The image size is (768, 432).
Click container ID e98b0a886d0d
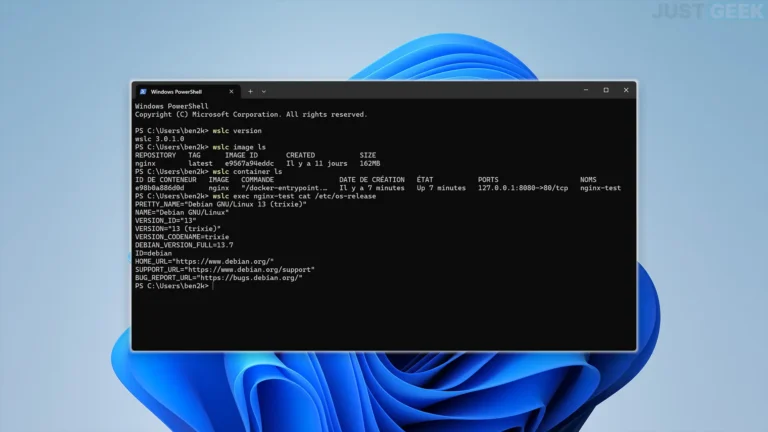[x=160, y=188]
